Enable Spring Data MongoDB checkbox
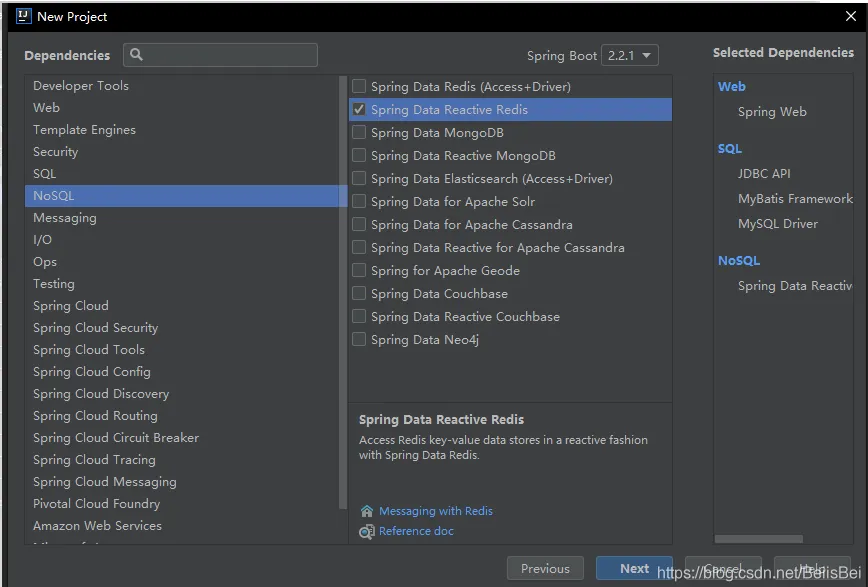This screenshot has height=587, width=868. pos(359,132)
